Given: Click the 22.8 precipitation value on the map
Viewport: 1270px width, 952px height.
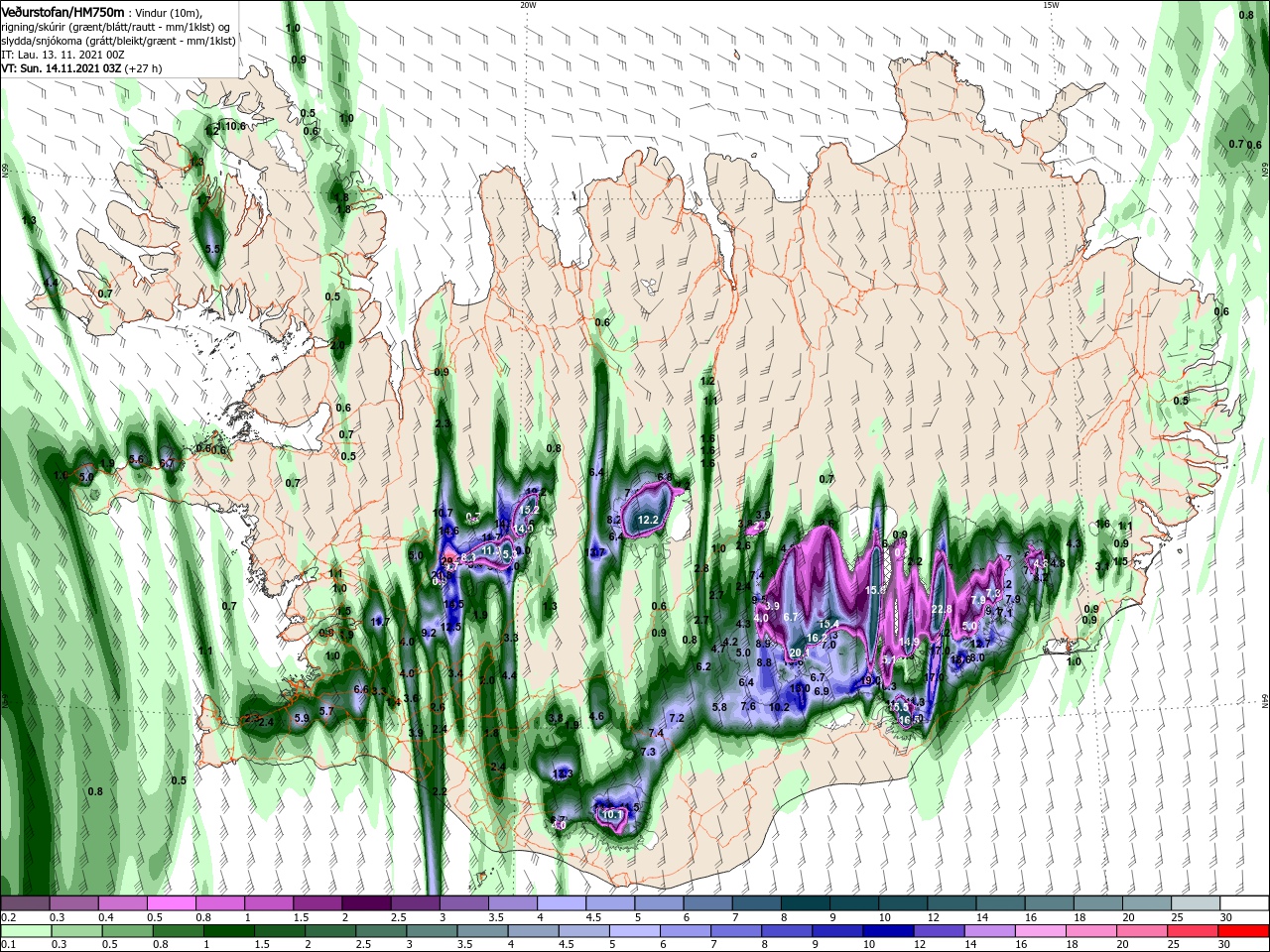Looking at the screenshot, I should tap(942, 609).
